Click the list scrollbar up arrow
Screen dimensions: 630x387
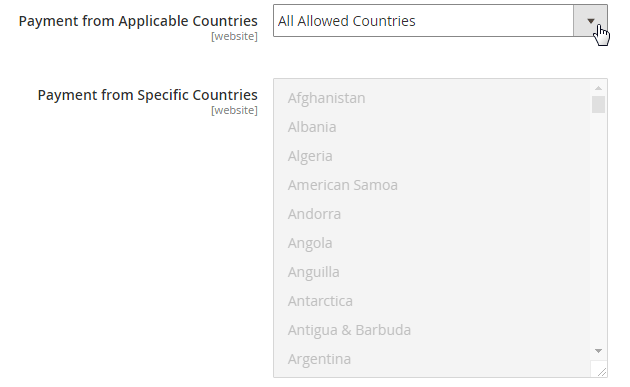click(x=598, y=88)
